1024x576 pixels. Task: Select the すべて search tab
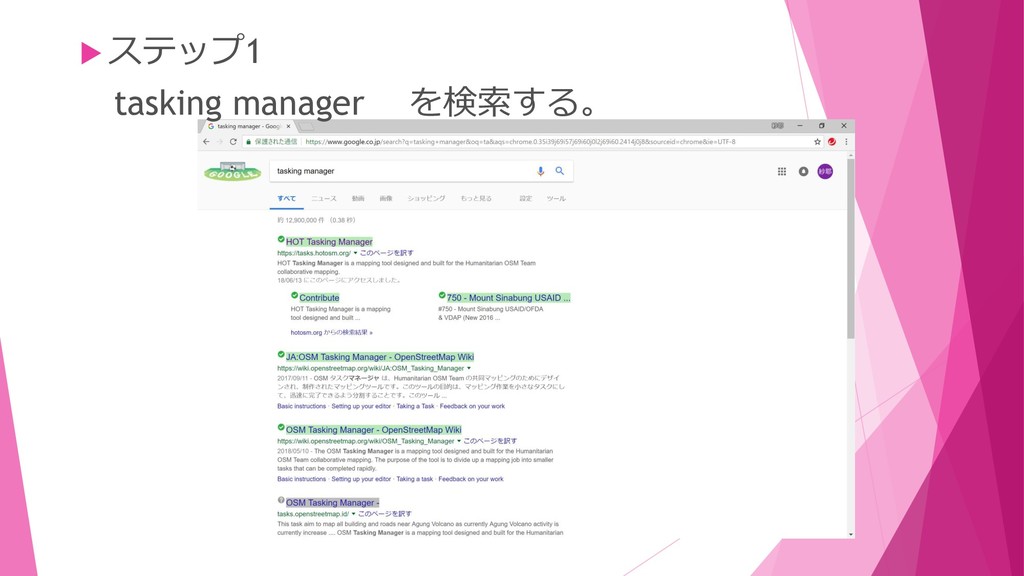(x=286, y=199)
